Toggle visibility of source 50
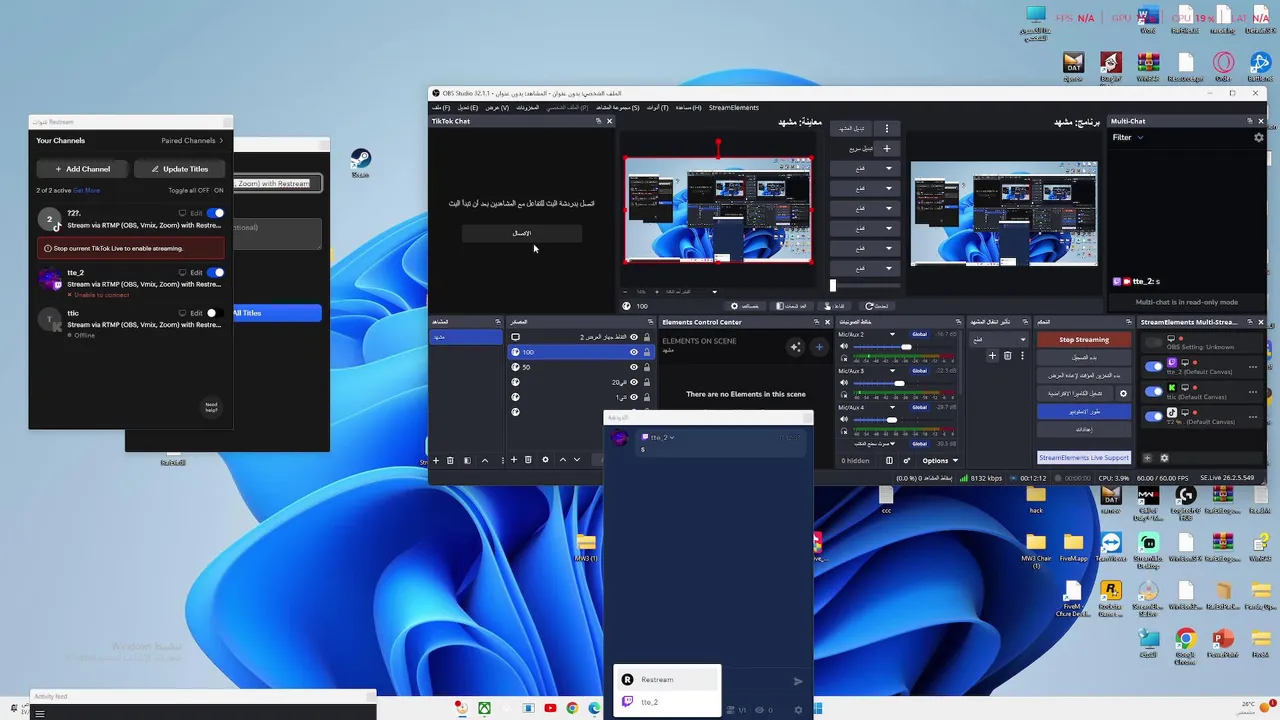The width and height of the screenshot is (1280, 720). click(633, 367)
